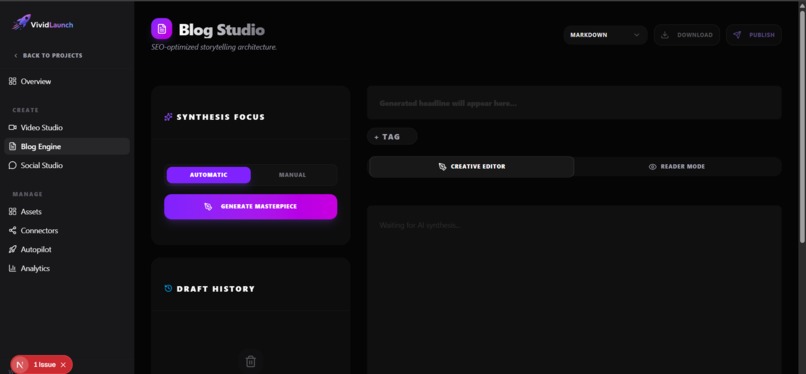The width and height of the screenshot is (806, 374).
Task: Click the Publish paper plane icon
Action: pyautogui.click(x=737, y=35)
